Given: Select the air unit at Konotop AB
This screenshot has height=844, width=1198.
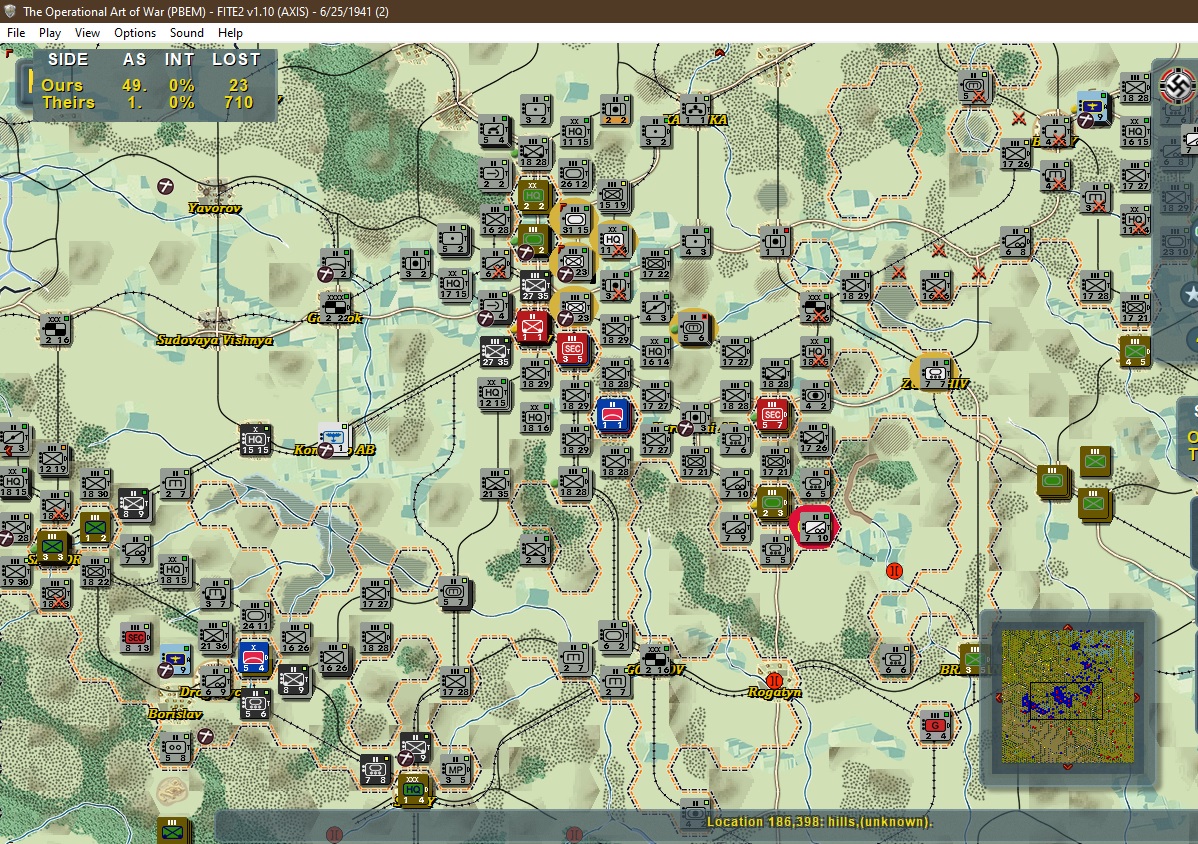Looking at the screenshot, I should (333, 439).
